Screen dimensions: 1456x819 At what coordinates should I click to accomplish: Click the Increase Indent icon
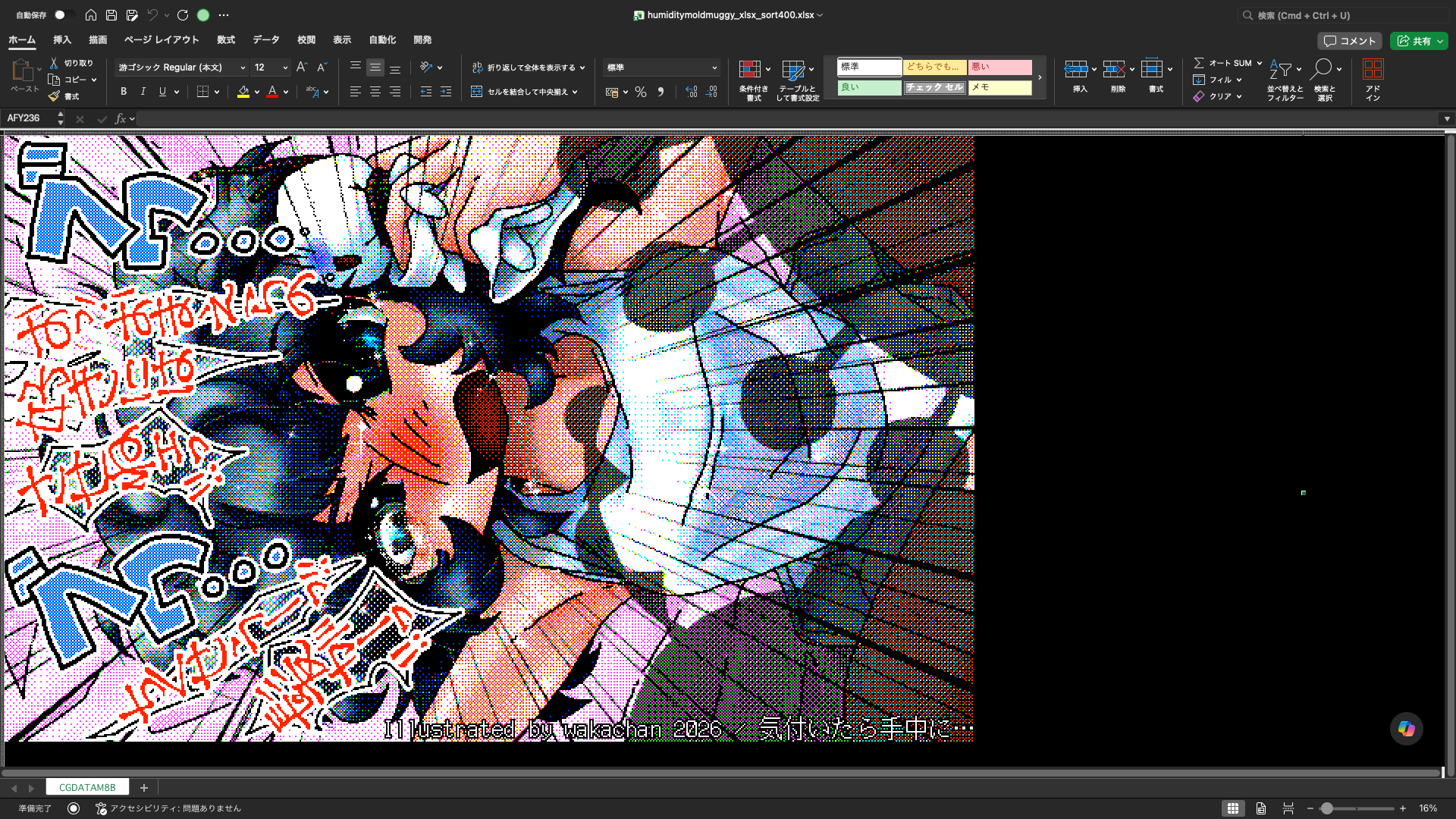coord(446,92)
